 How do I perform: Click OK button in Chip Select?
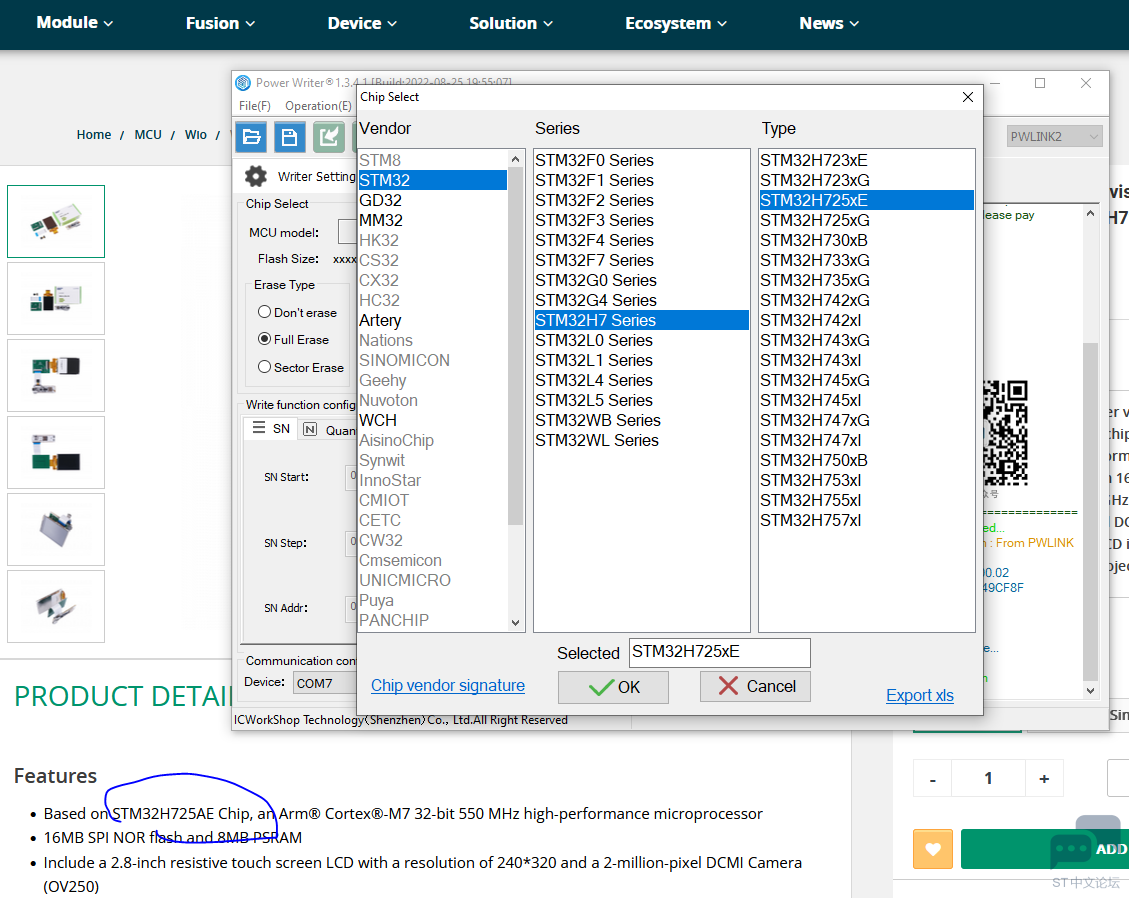tap(613, 687)
